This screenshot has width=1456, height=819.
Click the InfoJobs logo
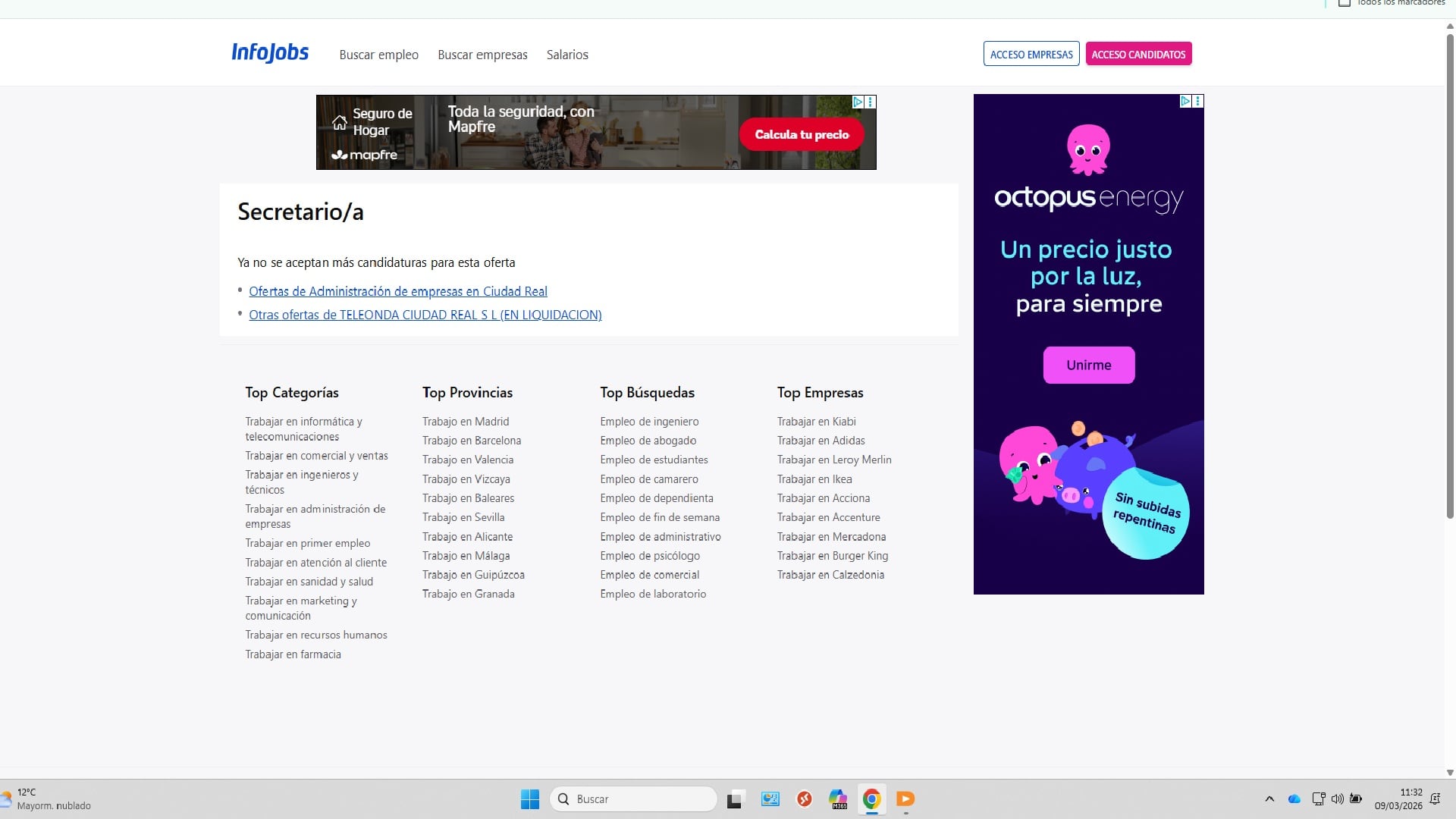click(270, 53)
